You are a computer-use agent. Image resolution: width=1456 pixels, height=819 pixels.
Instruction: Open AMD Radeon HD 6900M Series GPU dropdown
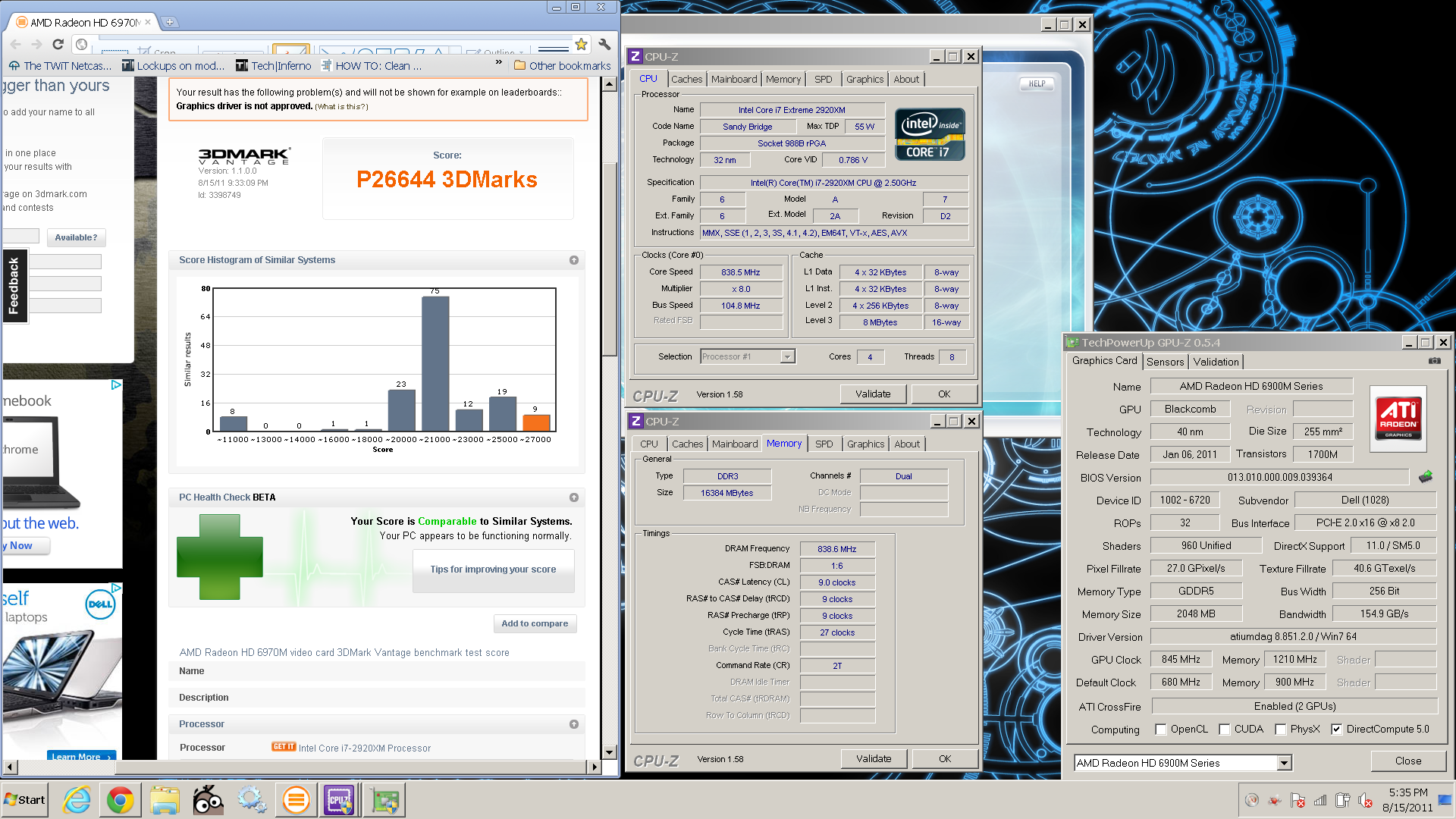pos(1284,763)
